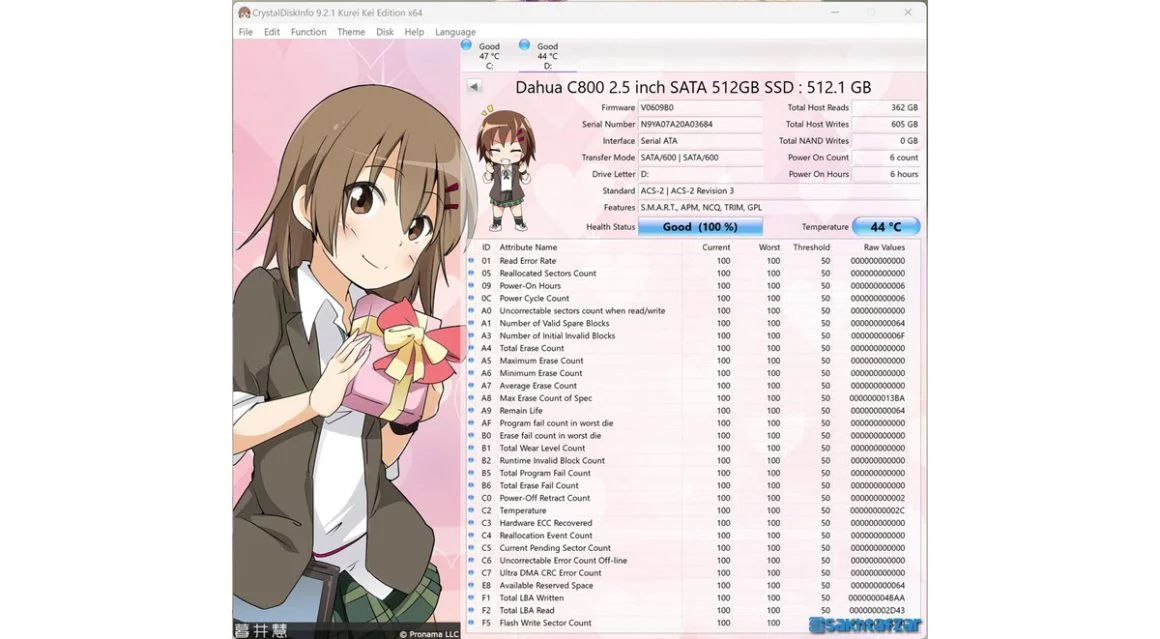The image size is (1160, 639).
Task: Click the status icon for Average Erase Count
Action: [471, 385]
